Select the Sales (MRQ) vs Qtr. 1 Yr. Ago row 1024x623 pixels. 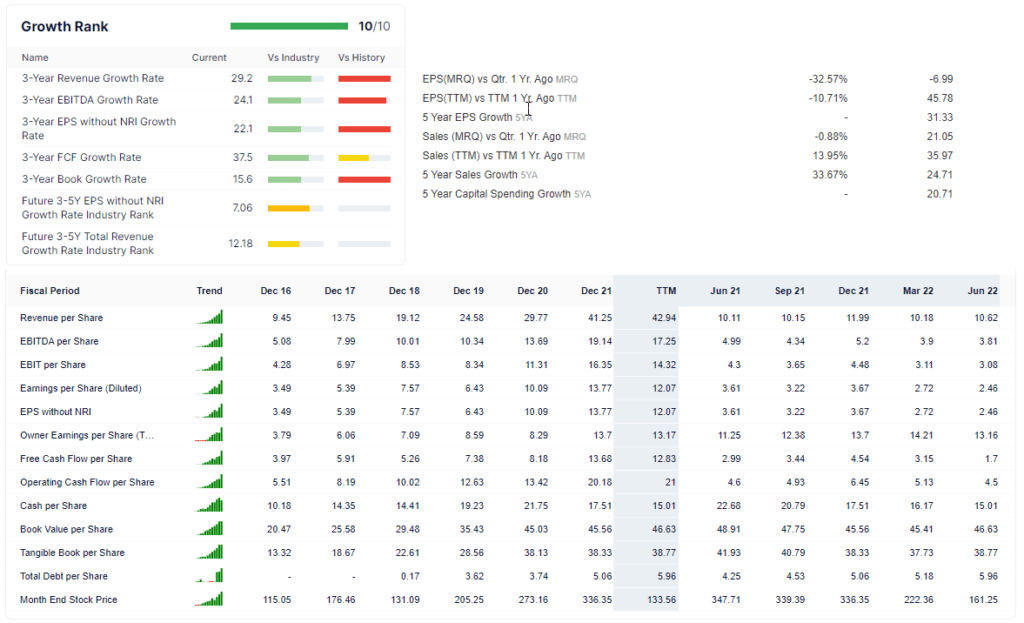[x=688, y=136]
